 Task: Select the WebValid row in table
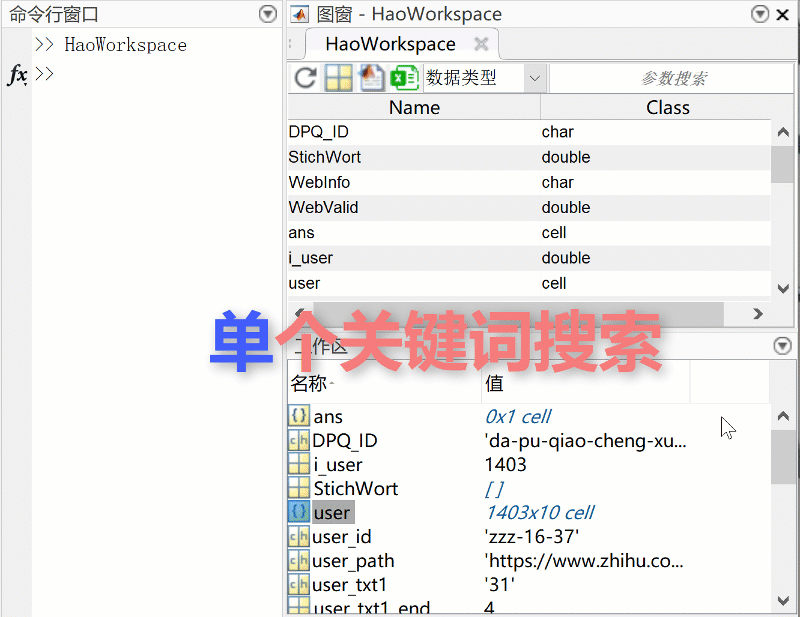point(529,208)
